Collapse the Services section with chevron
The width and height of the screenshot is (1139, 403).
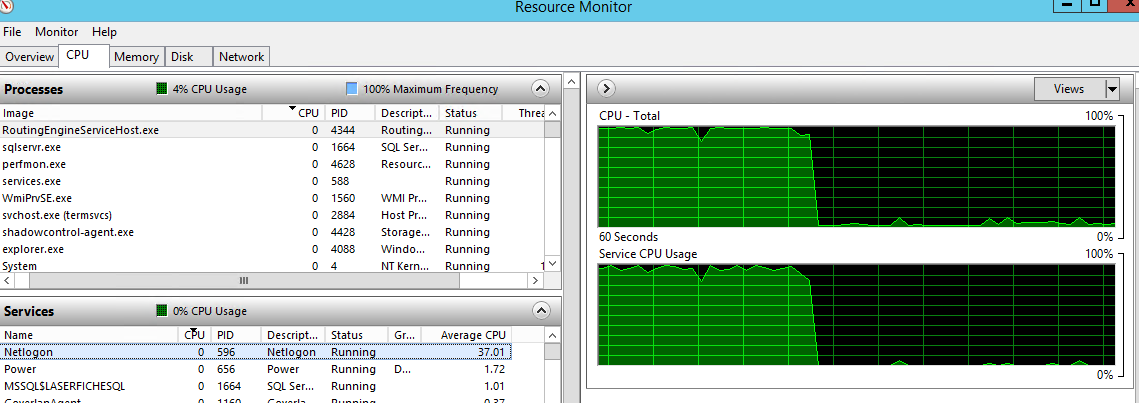coord(541,311)
